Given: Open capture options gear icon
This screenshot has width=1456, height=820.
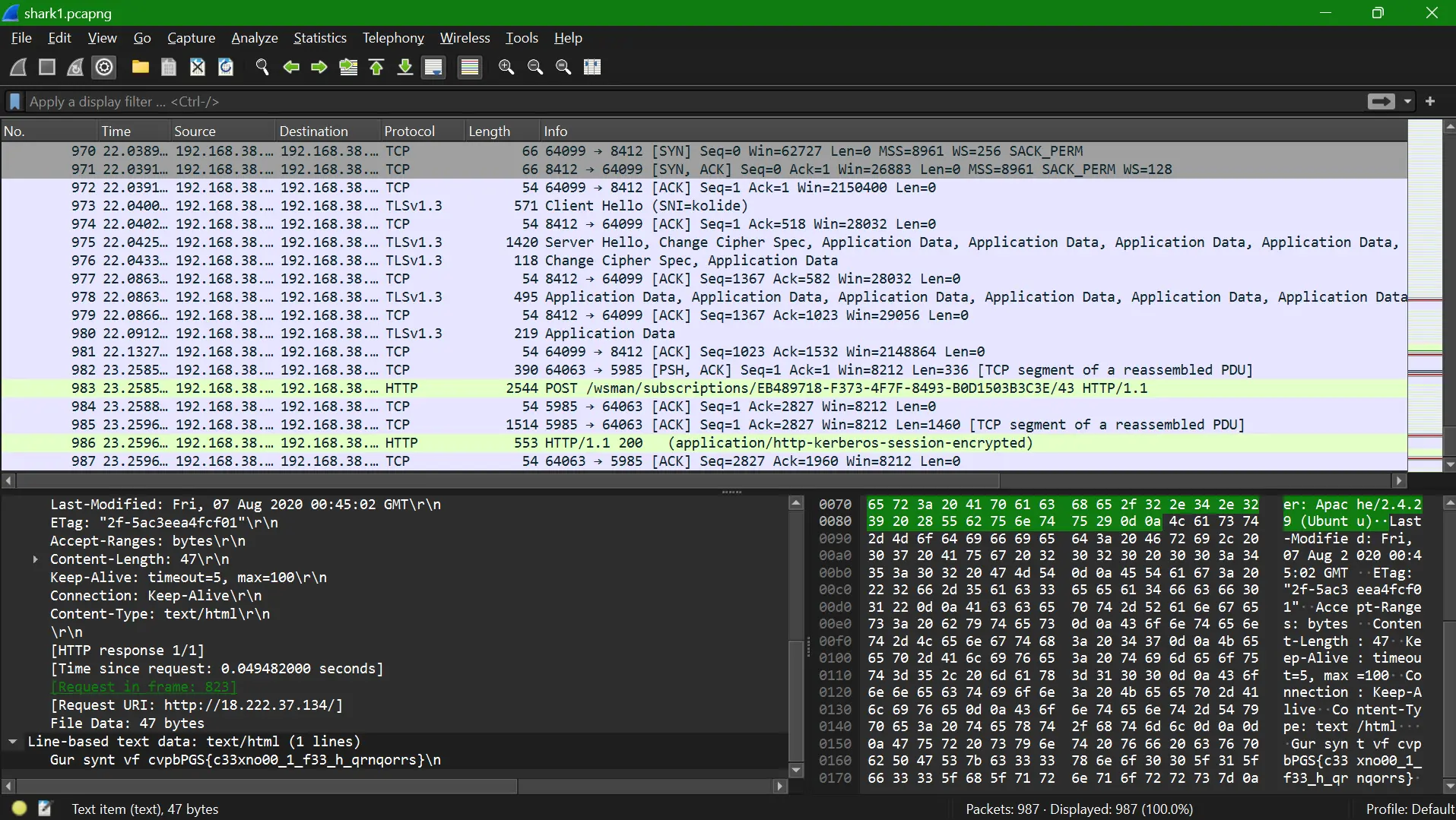Looking at the screenshot, I should click(104, 67).
